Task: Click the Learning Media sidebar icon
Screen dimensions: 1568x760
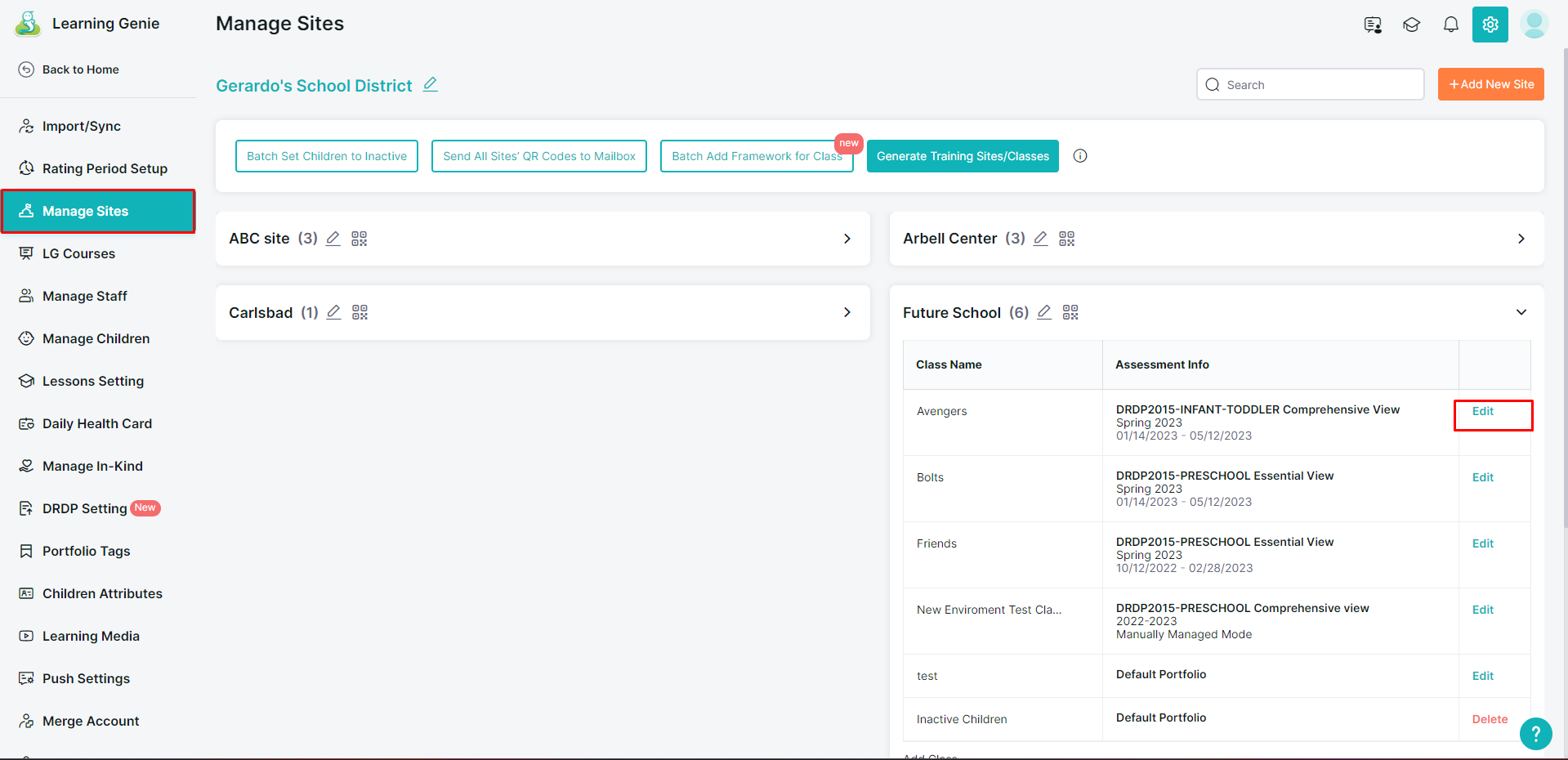Action: point(26,636)
